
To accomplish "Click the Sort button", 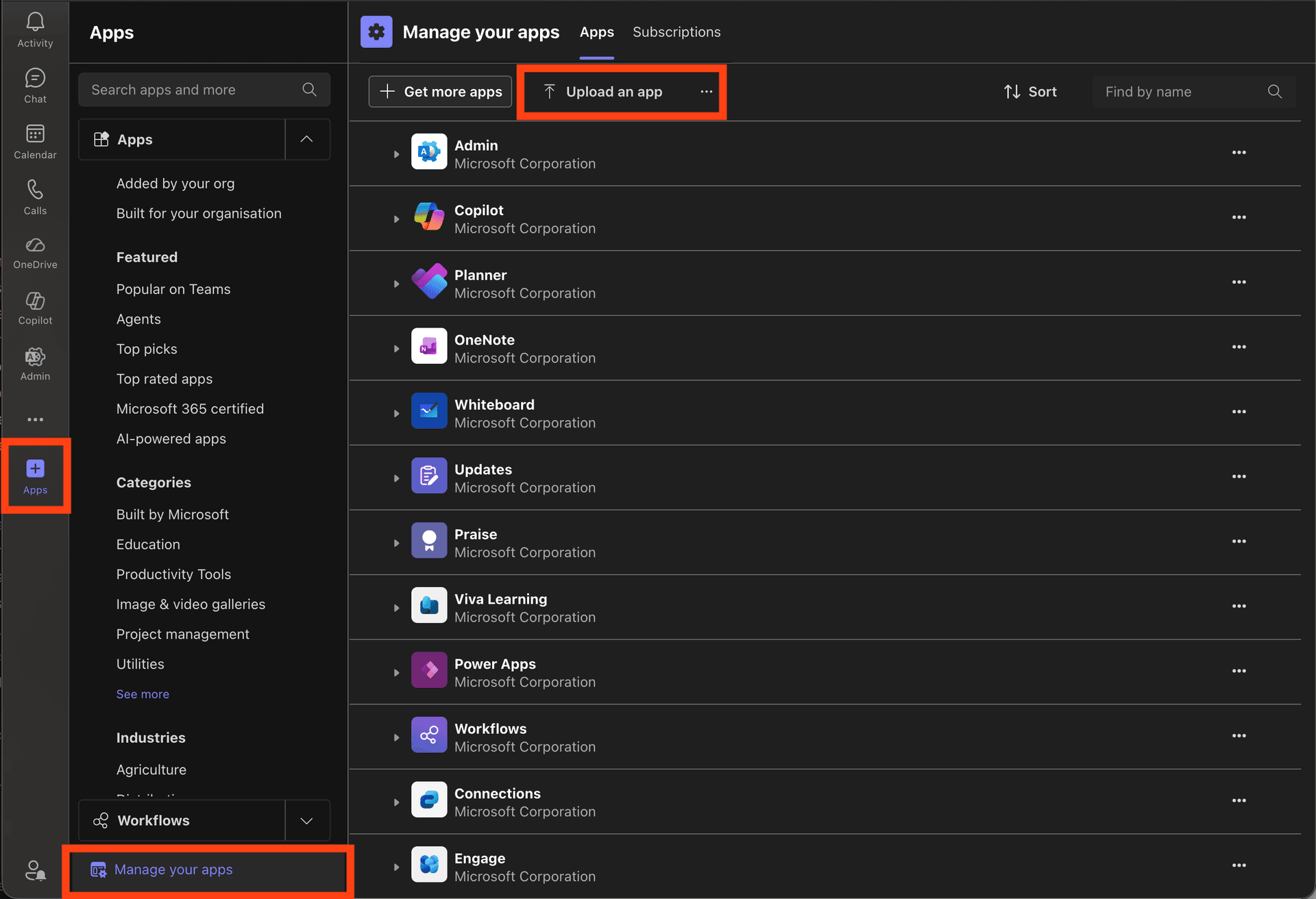I will [1030, 92].
